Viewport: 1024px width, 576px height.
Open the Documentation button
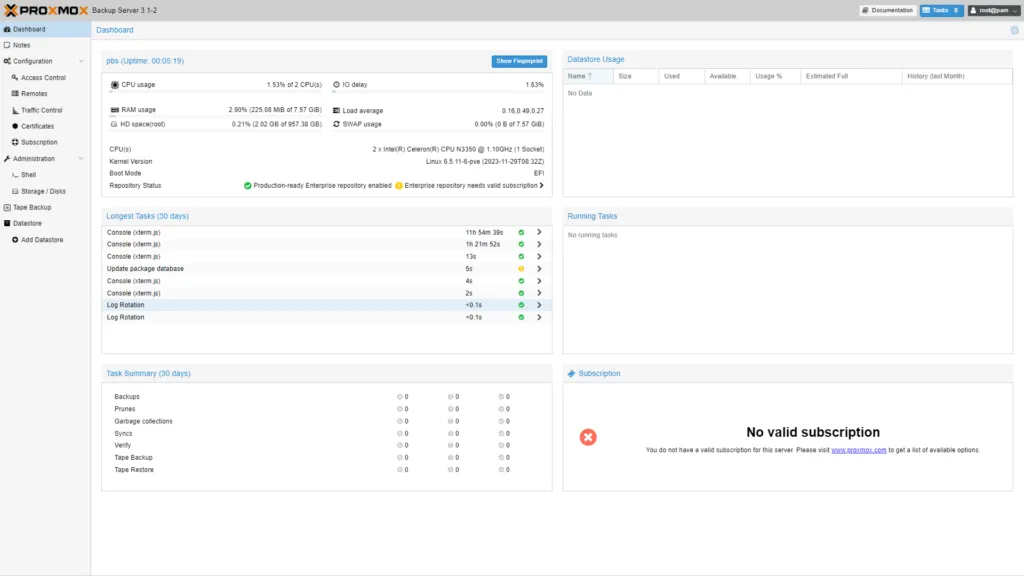[x=887, y=10]
